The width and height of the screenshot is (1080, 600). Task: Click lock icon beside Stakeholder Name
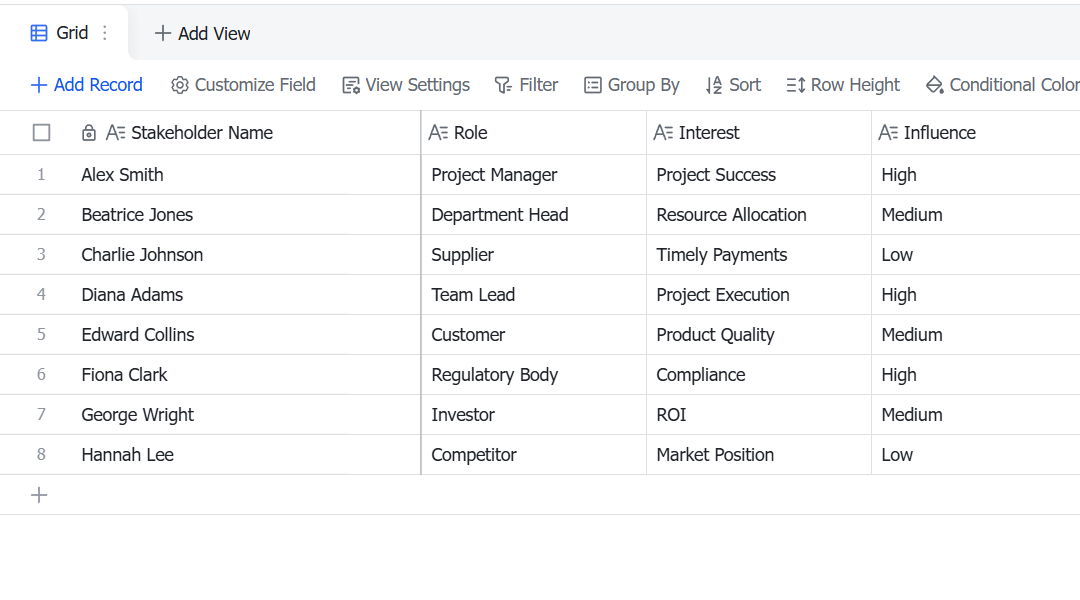[x=89, y=132]
